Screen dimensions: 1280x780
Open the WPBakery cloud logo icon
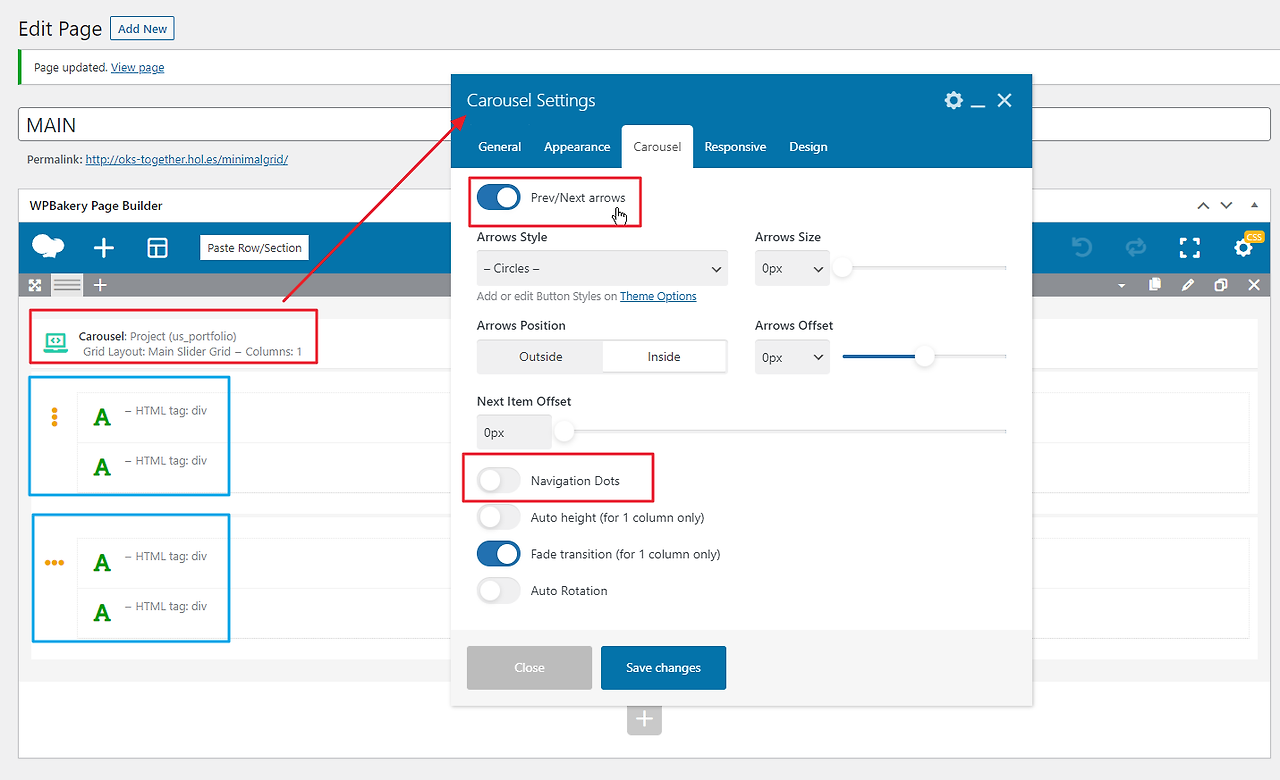click(48, 247)
